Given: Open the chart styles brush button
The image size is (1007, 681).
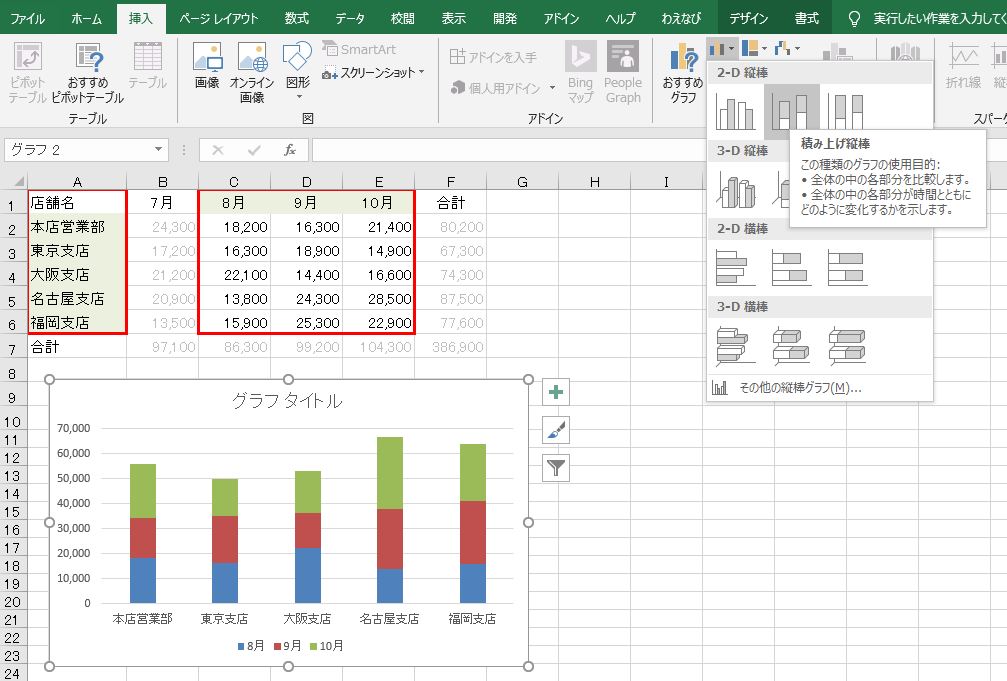Looking at the screenshot, I should 556,430.
